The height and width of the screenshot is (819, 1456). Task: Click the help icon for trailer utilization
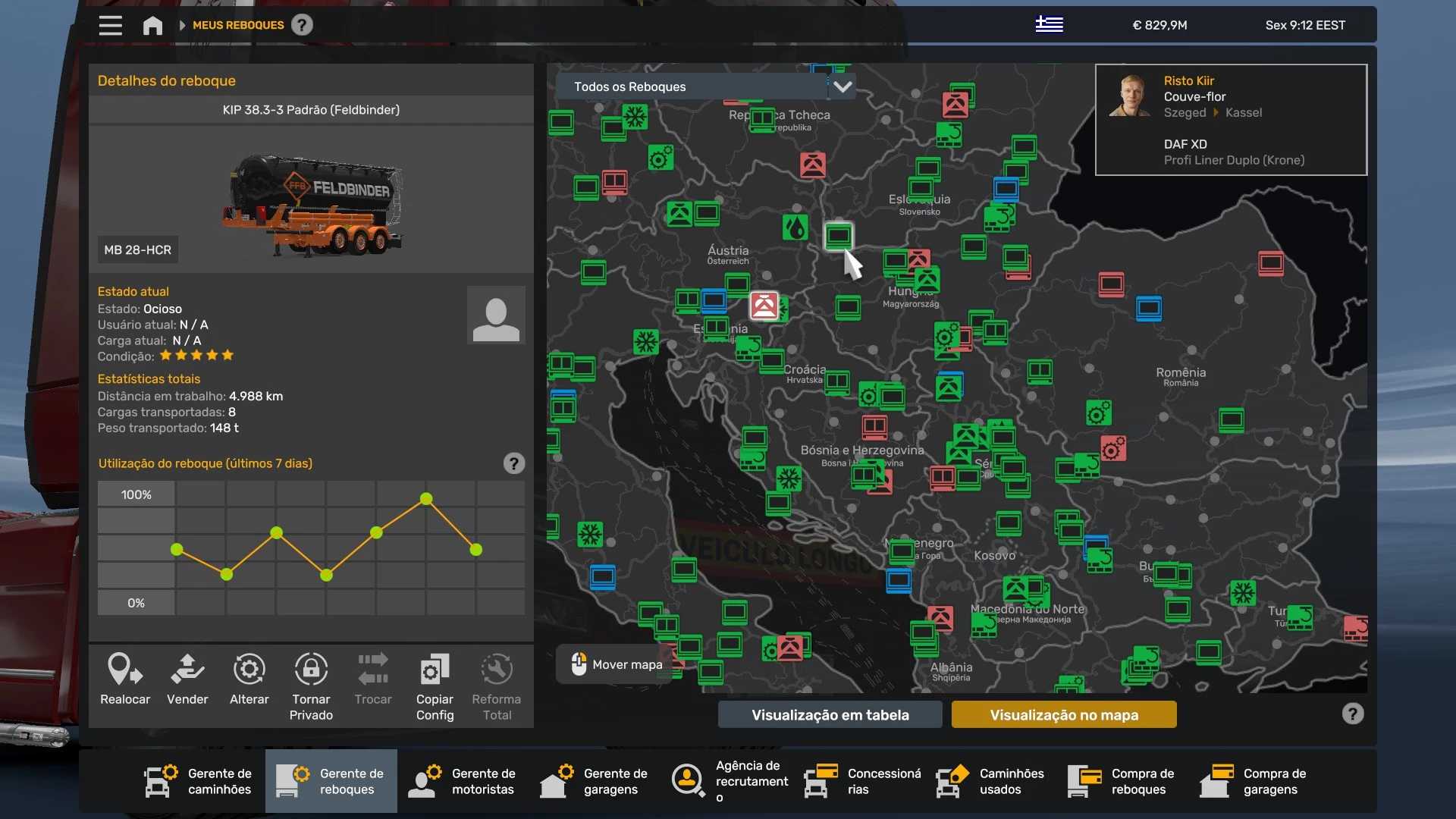(513, 463)
